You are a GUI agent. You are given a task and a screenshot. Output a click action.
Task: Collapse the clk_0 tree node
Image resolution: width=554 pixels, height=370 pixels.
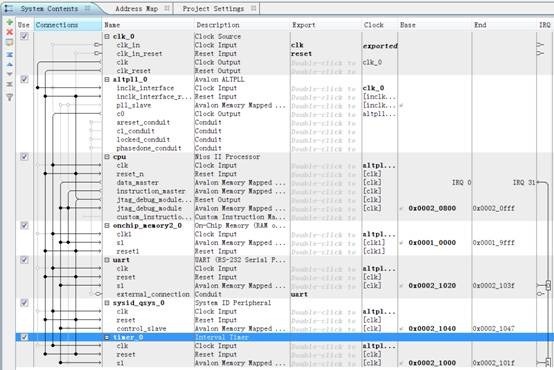[107, 36]
